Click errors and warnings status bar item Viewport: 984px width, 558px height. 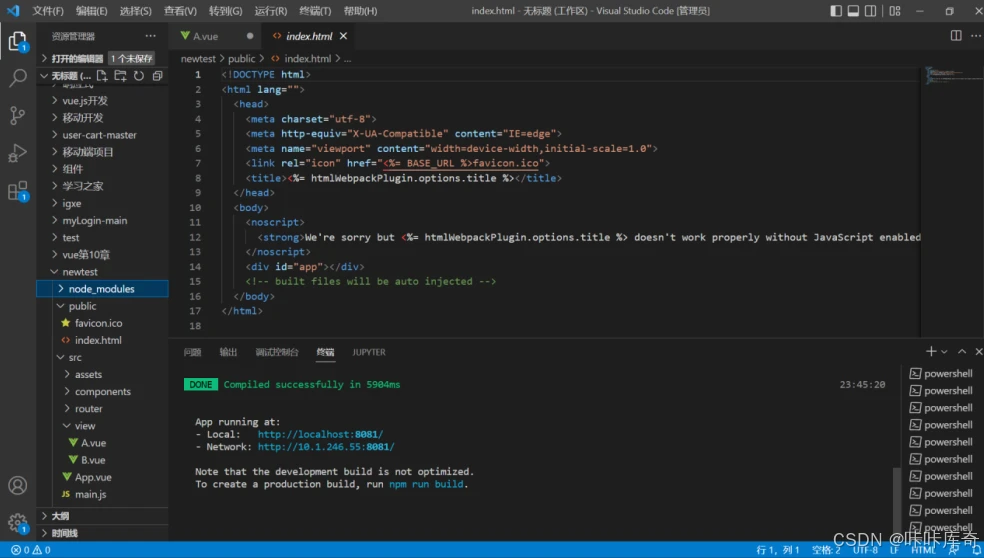(31, 550)
